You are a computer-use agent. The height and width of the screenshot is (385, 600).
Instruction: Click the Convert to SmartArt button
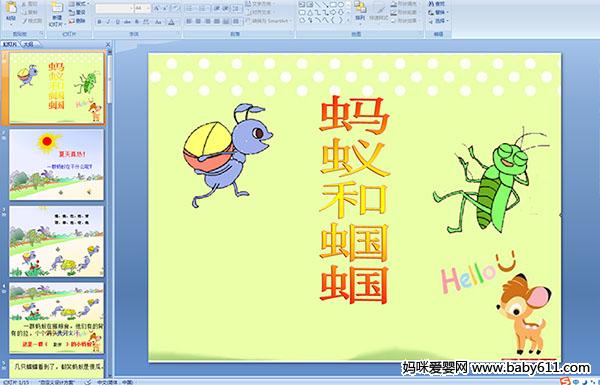(269, 21)
